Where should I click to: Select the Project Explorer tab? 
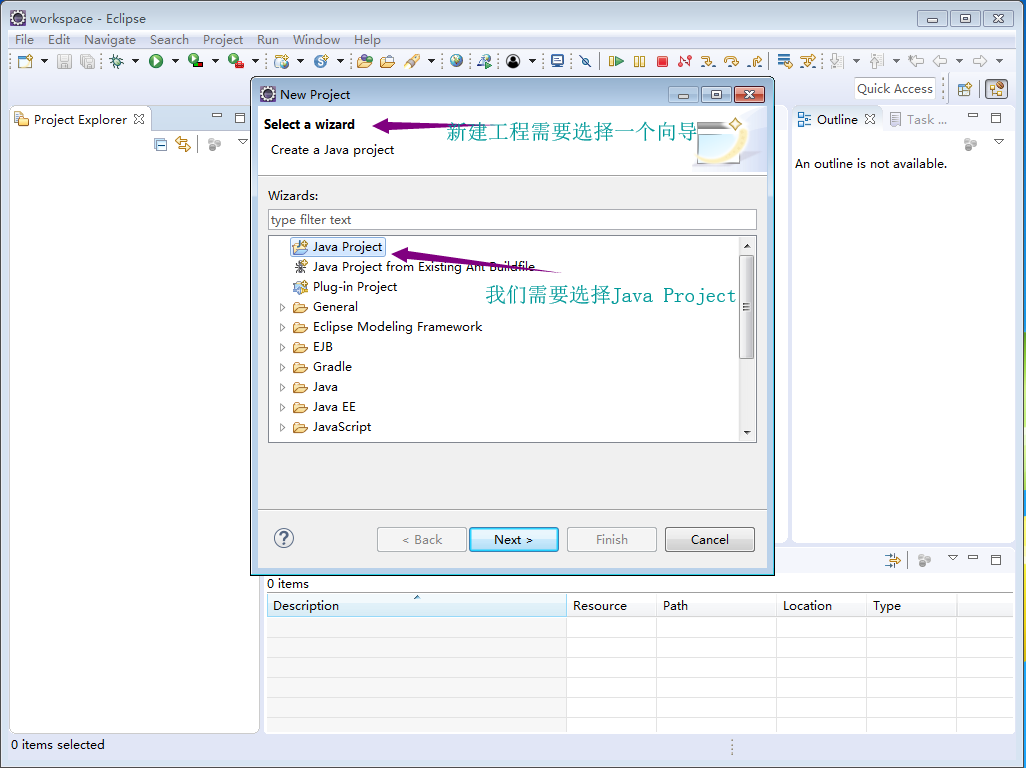tap(80, 120)
